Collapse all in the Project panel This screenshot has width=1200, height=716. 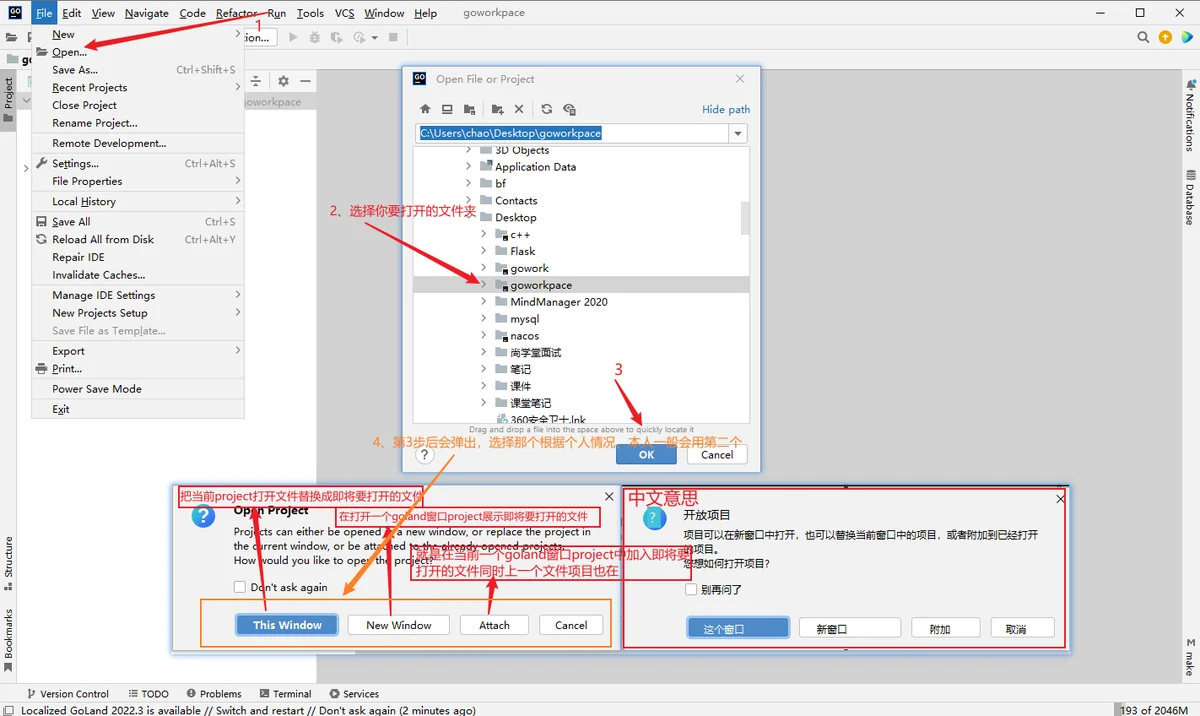coord(256,81)
